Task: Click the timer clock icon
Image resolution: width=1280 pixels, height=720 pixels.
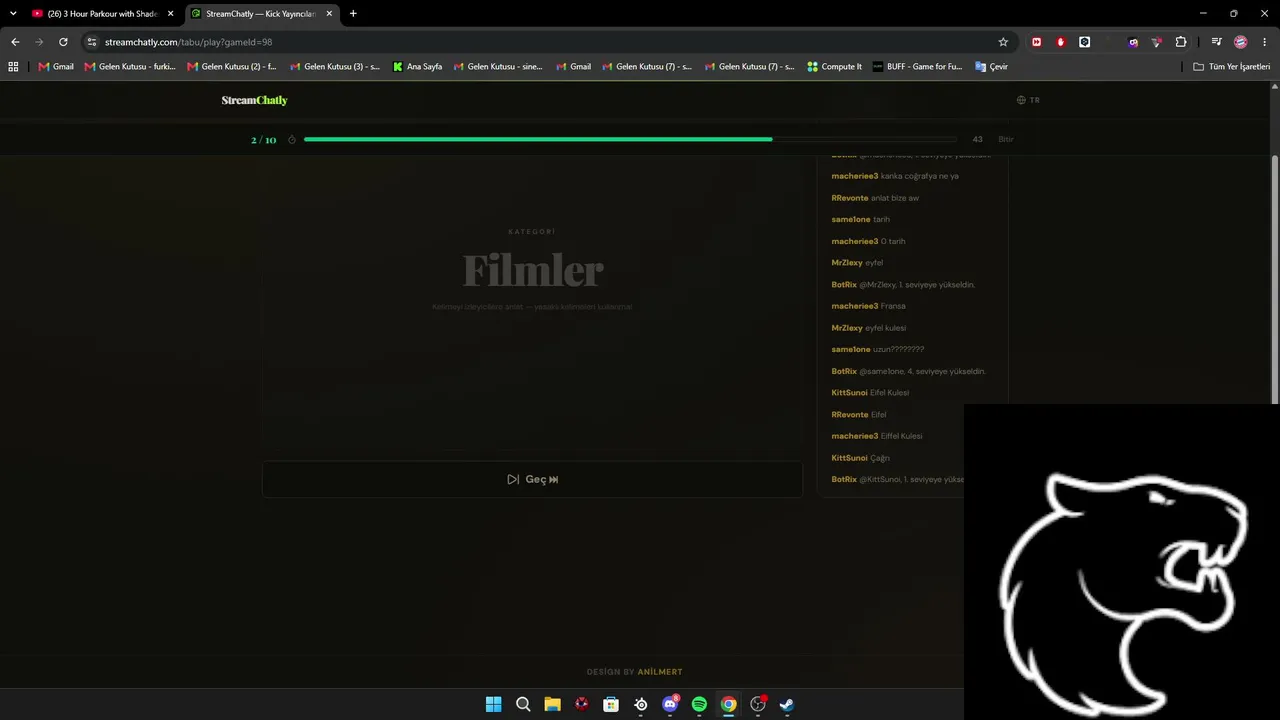Action: pos(292,140)
